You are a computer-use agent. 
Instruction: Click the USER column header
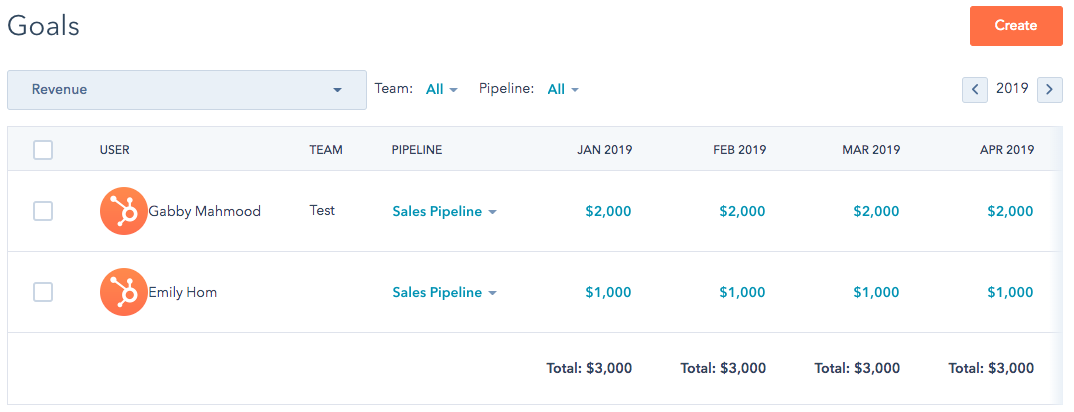115,150
